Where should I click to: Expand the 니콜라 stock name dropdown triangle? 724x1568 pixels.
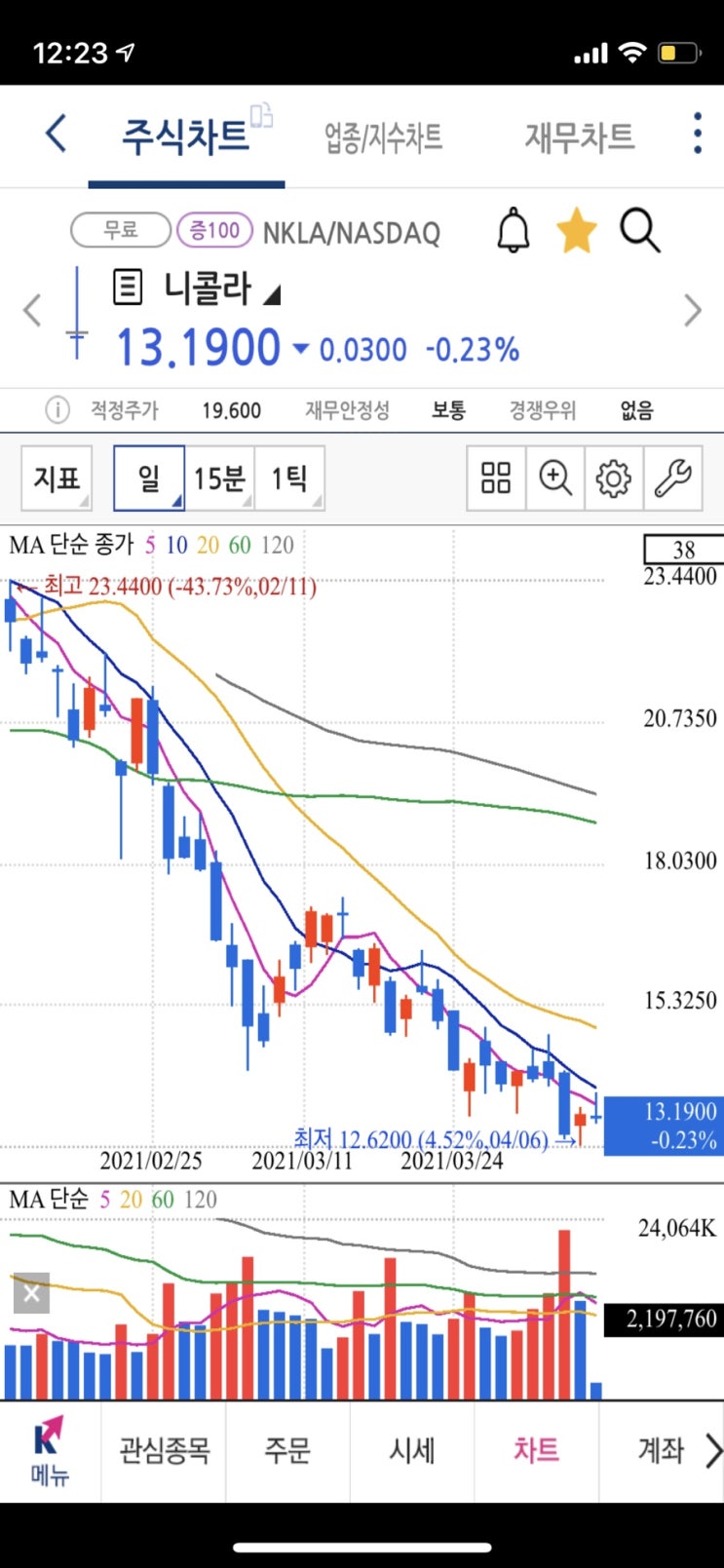tap(272, 294)
